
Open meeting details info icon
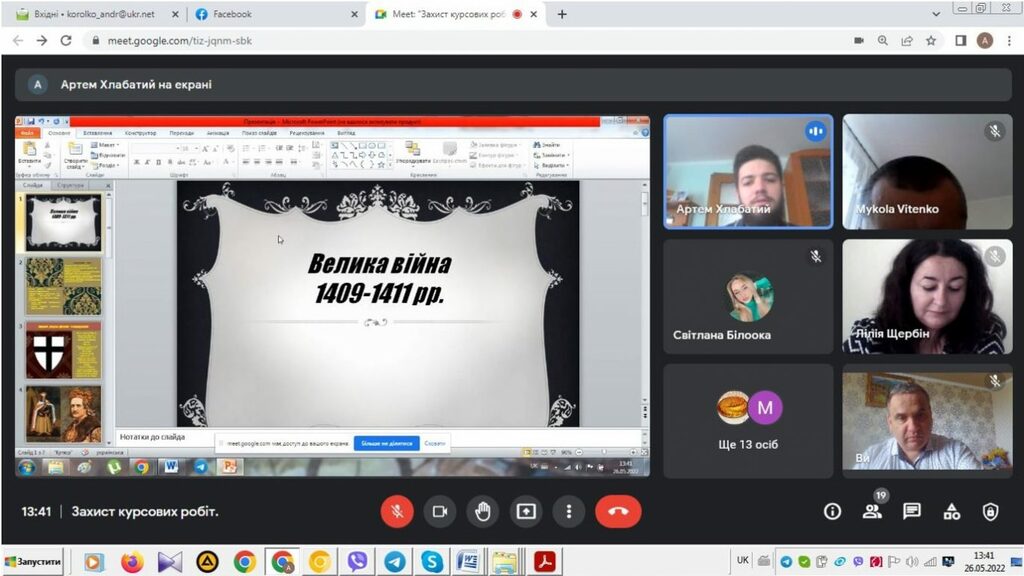click(832, 511)
